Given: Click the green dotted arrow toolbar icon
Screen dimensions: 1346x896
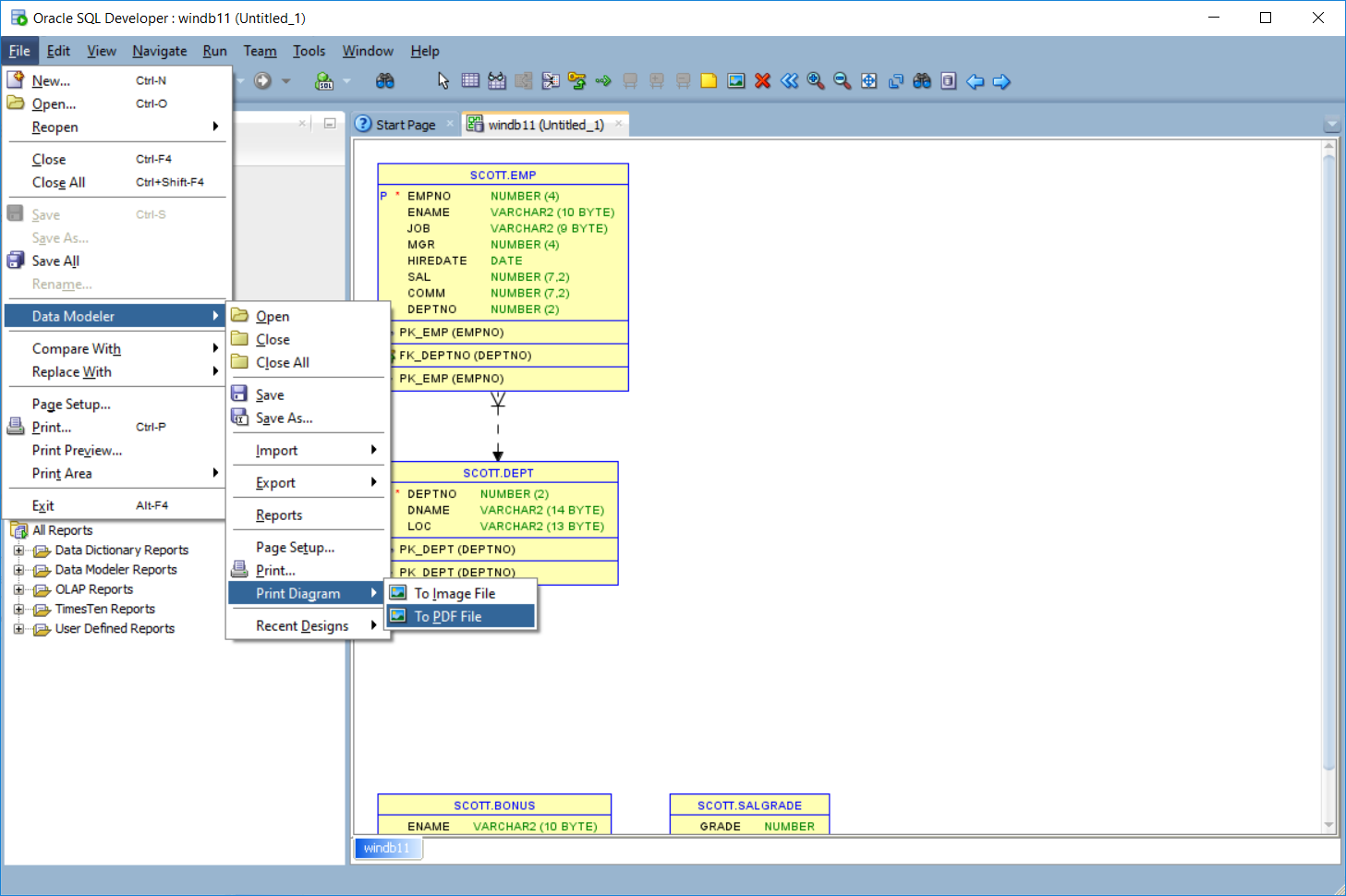Looking at the screenshot, I should tap(603, 81).
